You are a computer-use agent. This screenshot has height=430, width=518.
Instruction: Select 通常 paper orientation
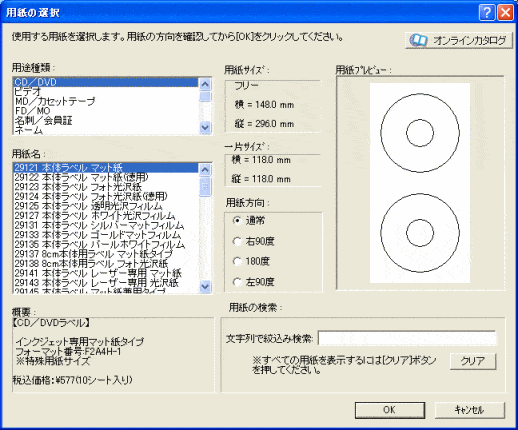point(249,220)
